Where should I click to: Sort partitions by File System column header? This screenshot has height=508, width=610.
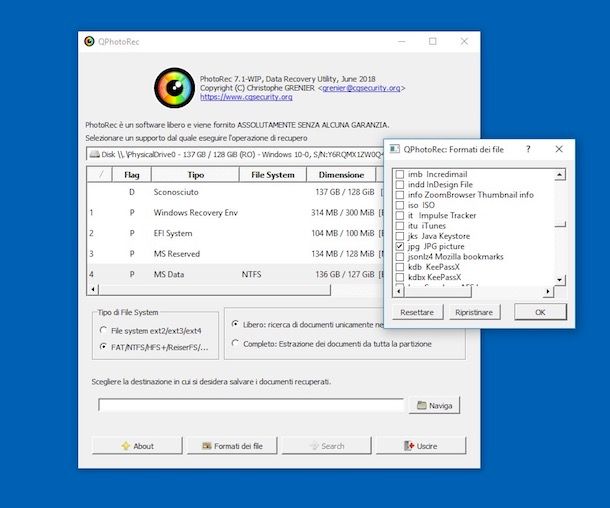coord(273,175)
